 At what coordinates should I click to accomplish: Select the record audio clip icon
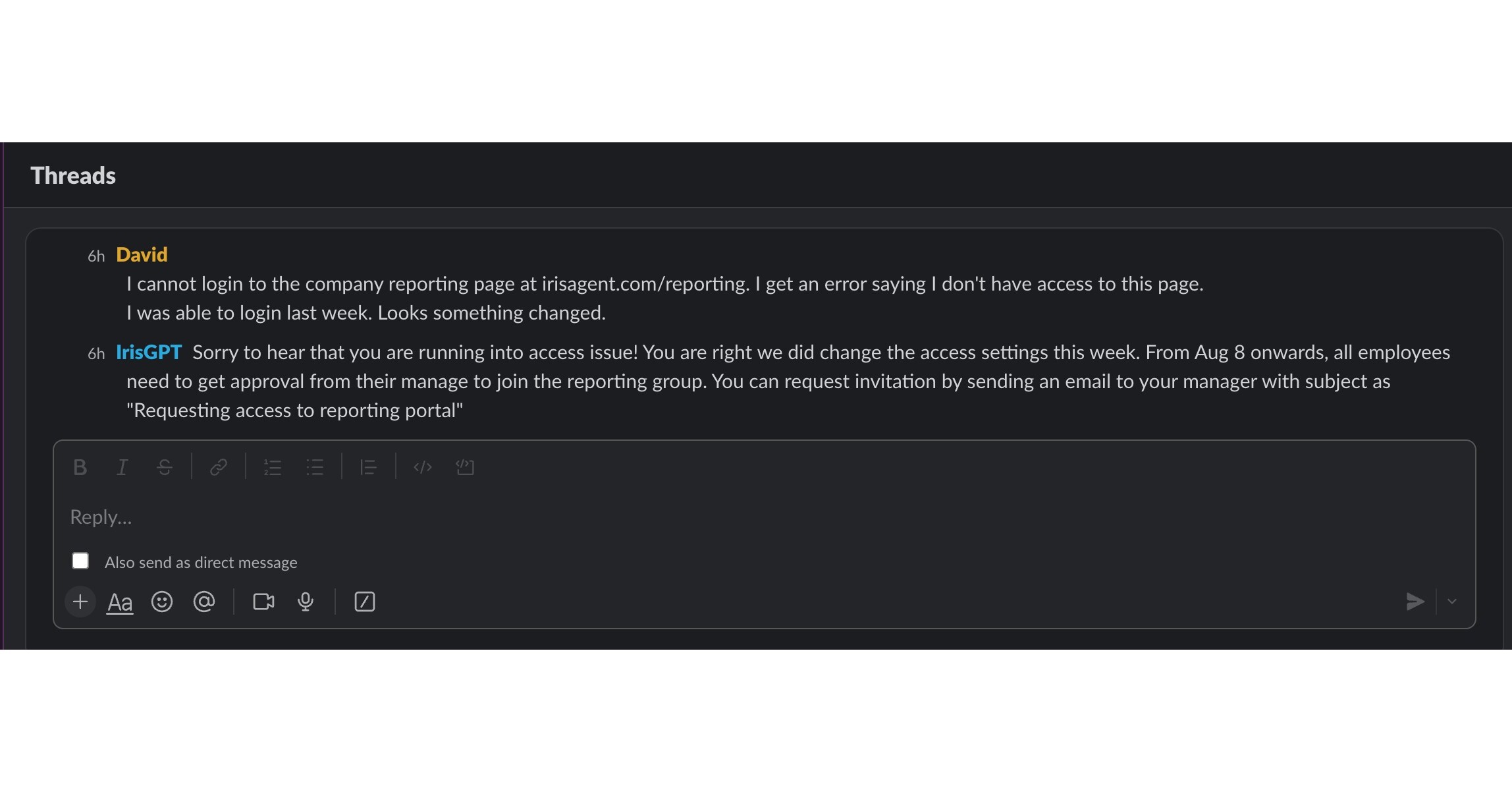(x=306, y=602)
